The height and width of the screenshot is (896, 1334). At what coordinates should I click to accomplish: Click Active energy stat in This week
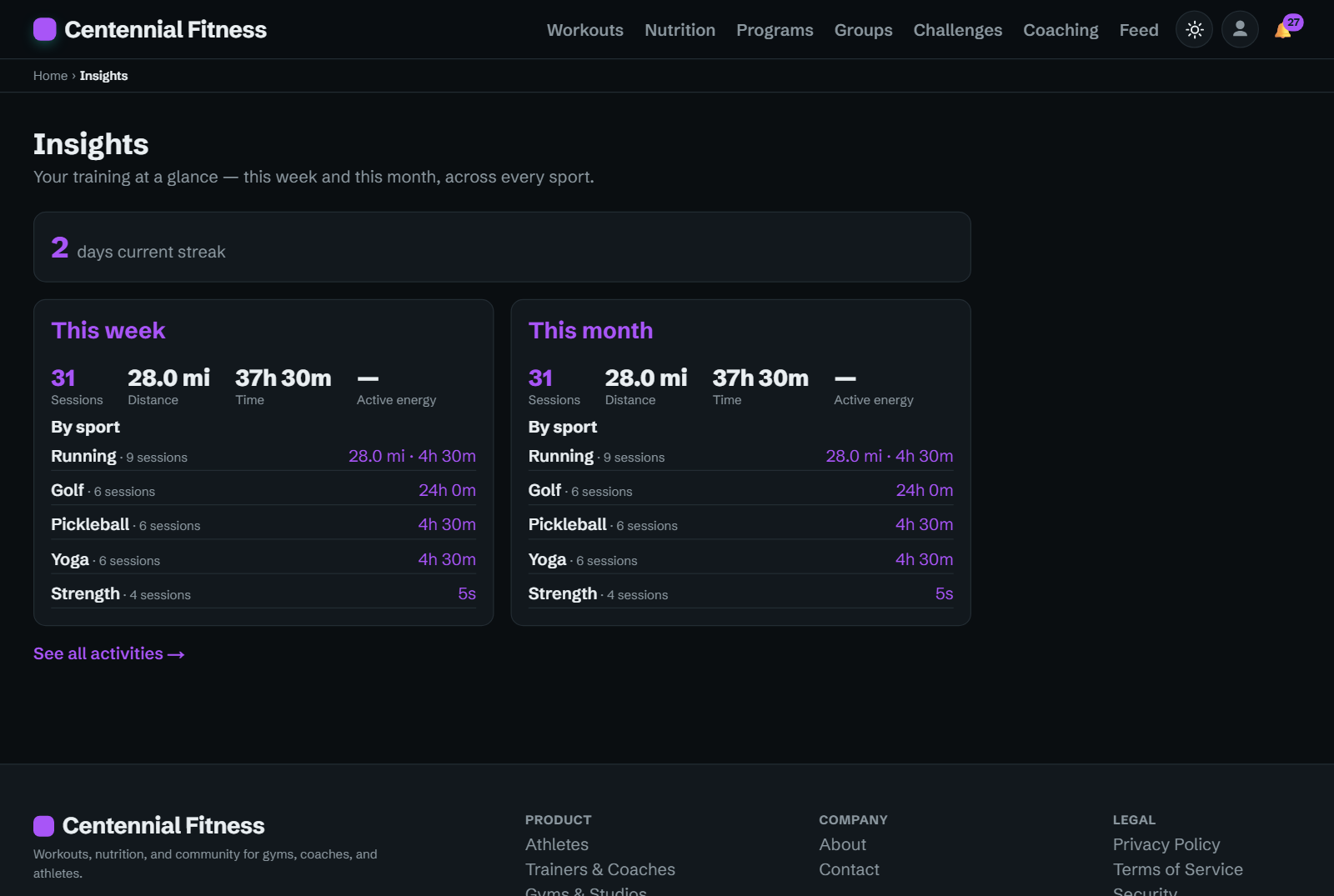click(396, 387)
